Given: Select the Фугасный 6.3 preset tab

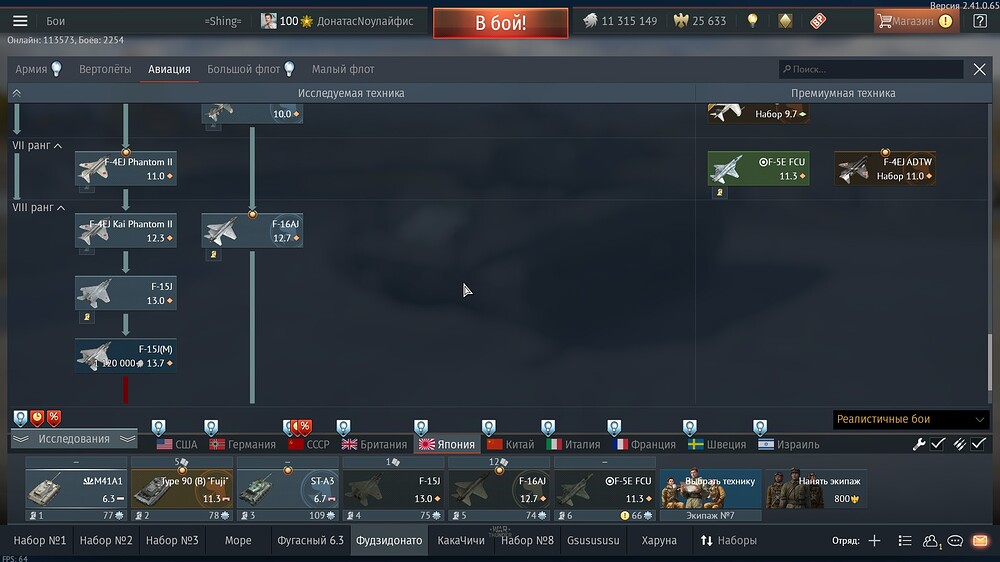Looking at the screenshot, I should pos(311,541).
